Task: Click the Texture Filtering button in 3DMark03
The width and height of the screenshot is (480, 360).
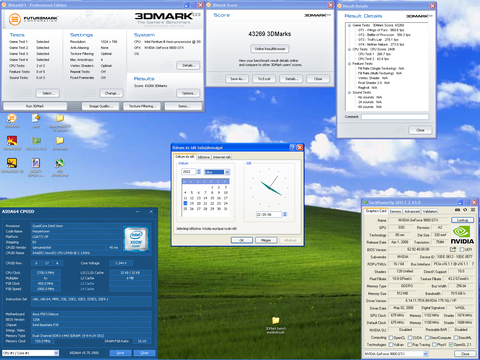Action: 142,106
